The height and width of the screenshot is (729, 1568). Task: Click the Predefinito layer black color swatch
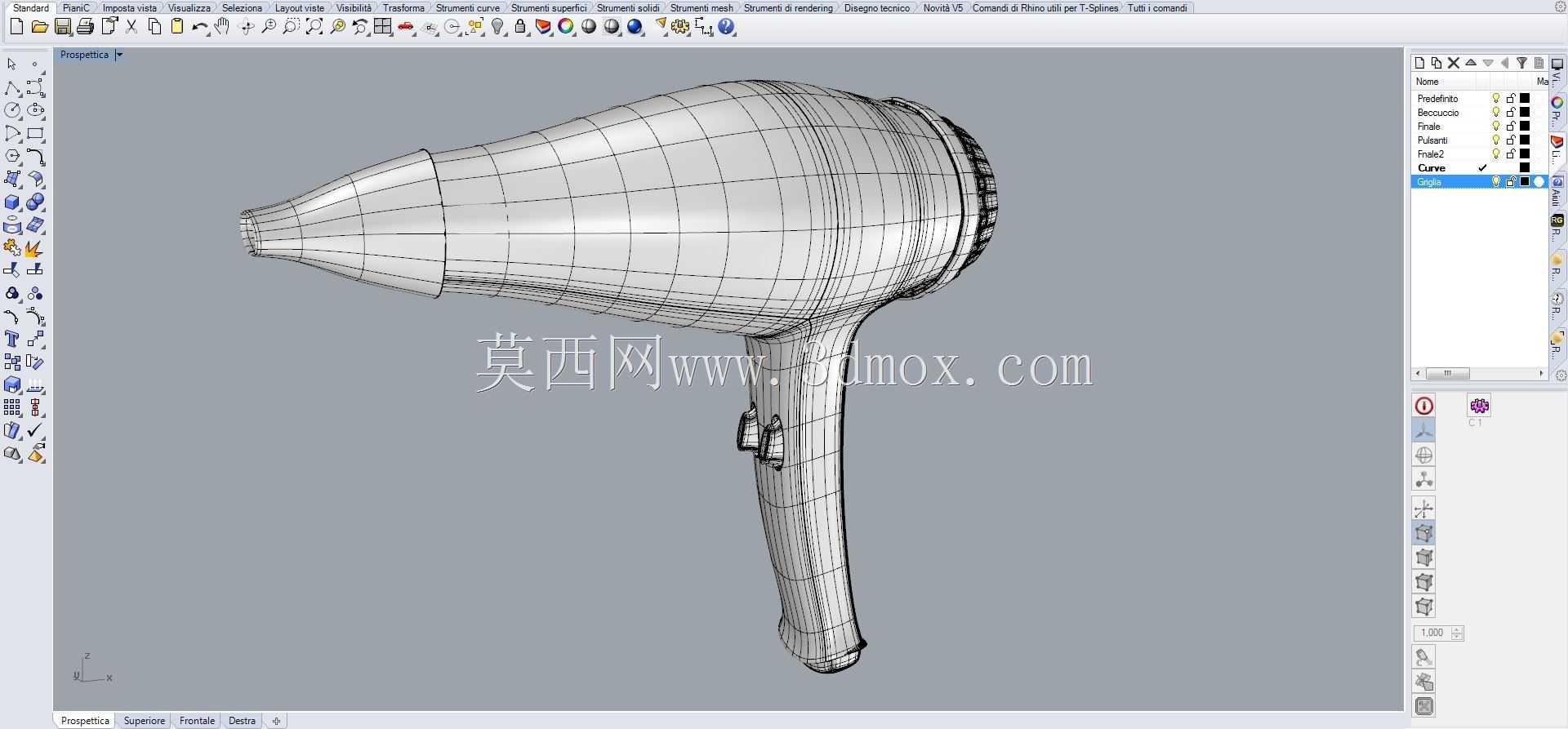[1525, 99]
